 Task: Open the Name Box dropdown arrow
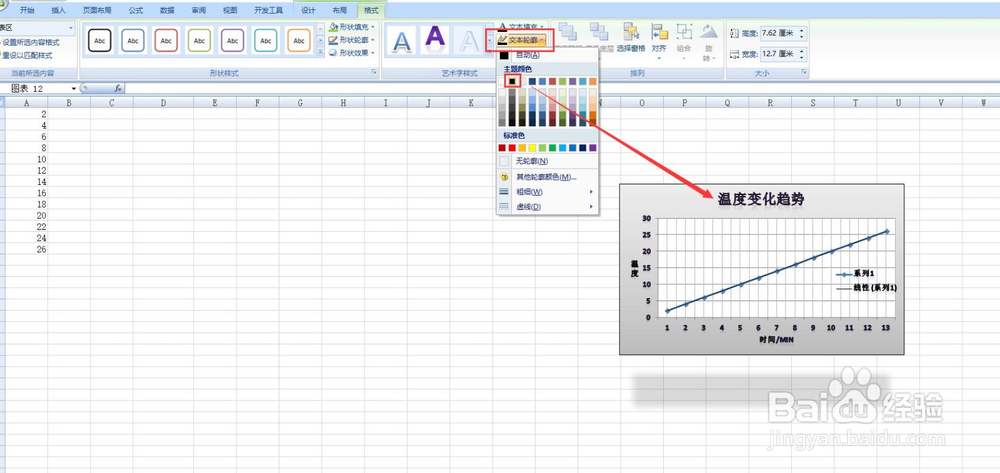(x=74, y=89)
